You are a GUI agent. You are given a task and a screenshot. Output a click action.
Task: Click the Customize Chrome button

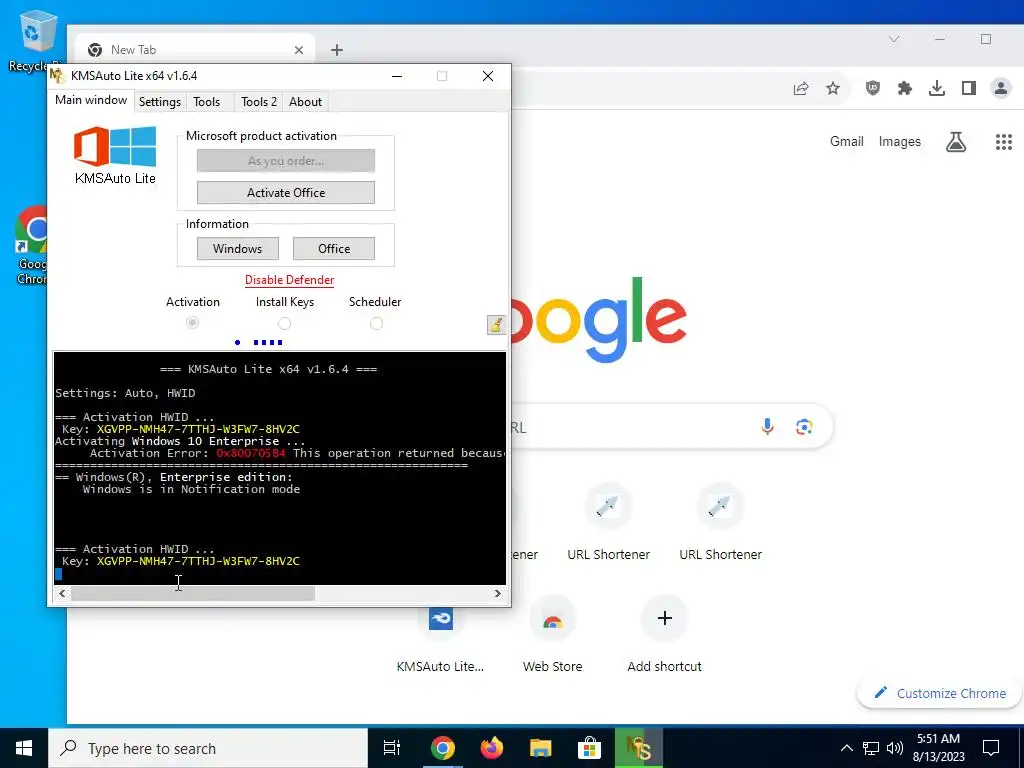[x=940, y=694]
